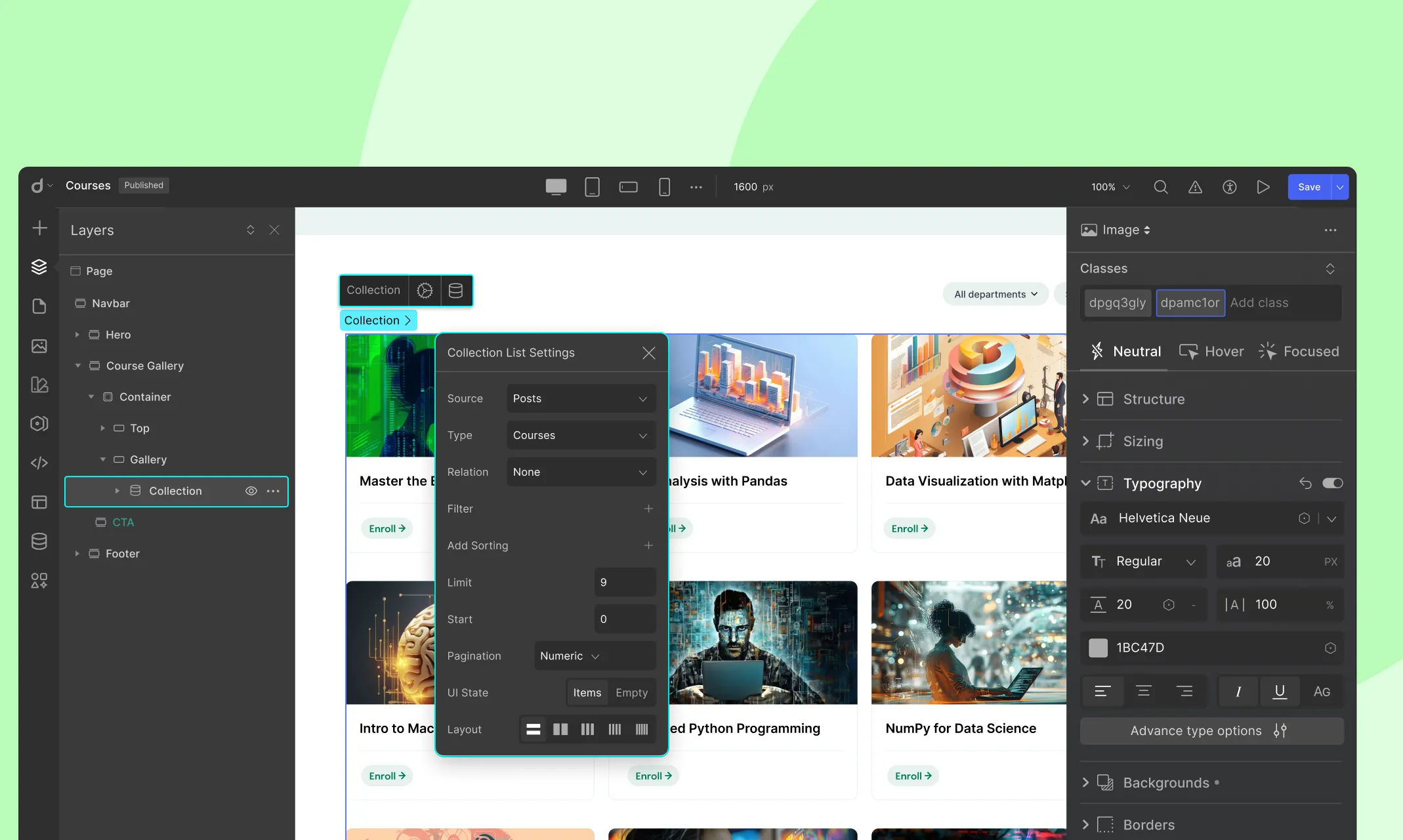This screenshot has height=840, width=1403.
Task: Open Save options dropdown arrow
Action: coord(1339,187)
